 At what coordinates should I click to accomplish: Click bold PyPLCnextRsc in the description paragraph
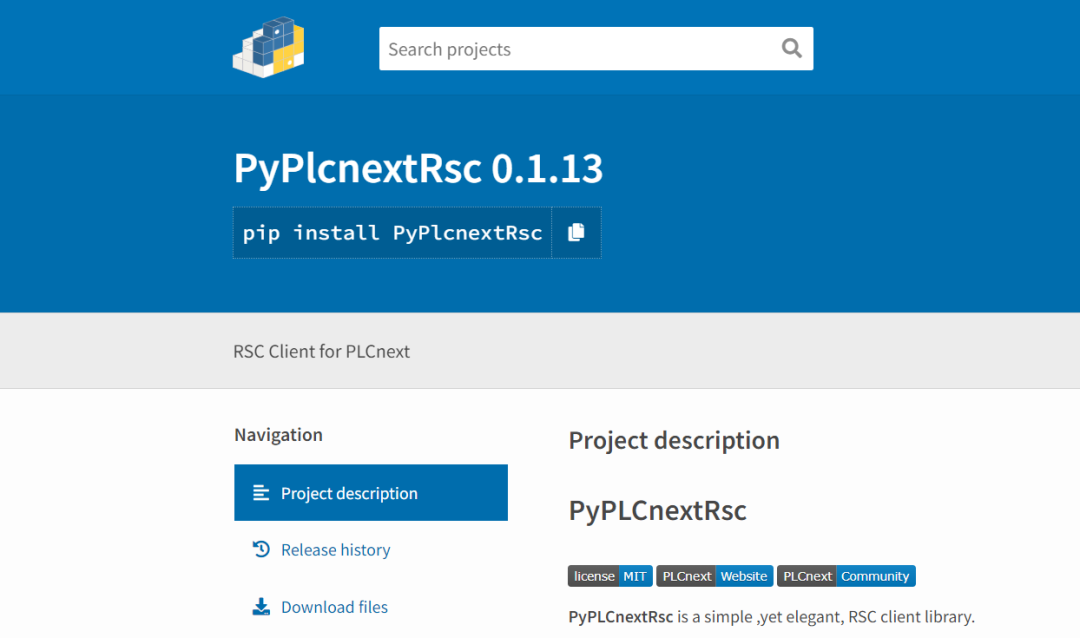pyautogui.click(x=620, y=617)
